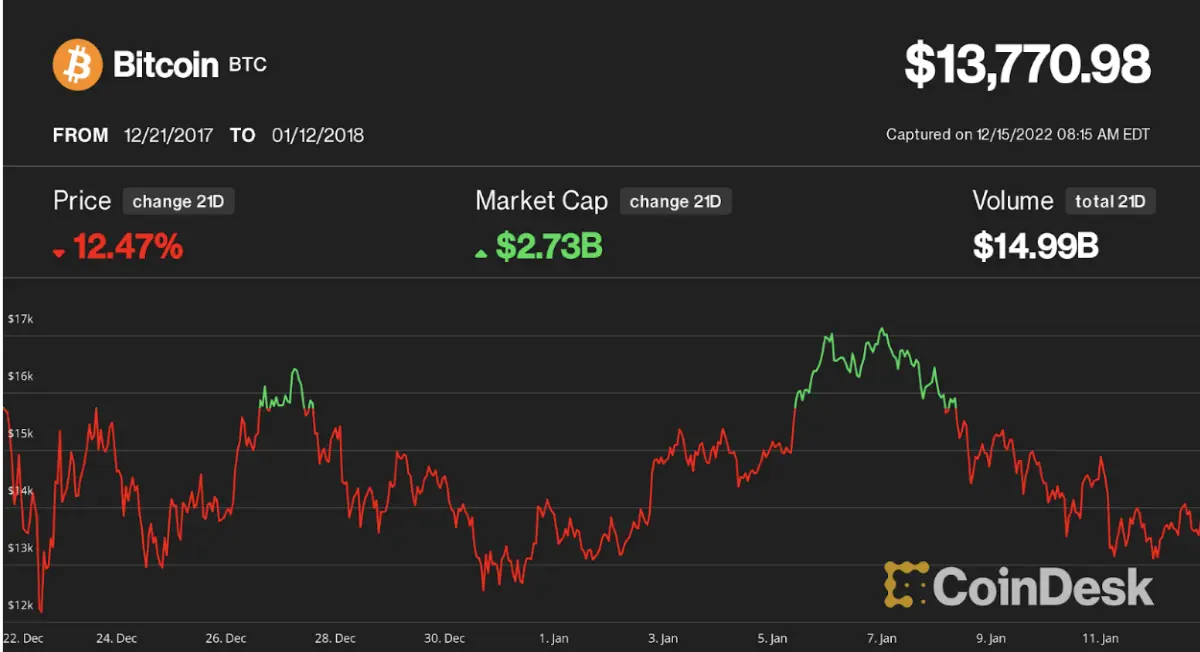Viewport: 1200px width, 652px height.
Task: Click the Volume label
Action: [1013, 201]
